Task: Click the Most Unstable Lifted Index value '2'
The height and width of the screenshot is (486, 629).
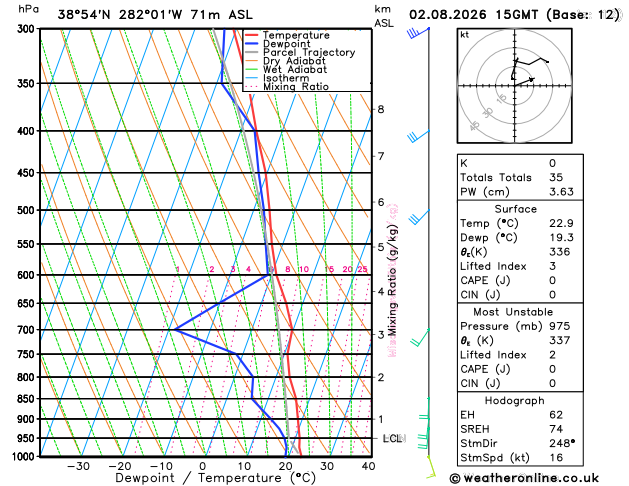Action: tap(553, 355)
